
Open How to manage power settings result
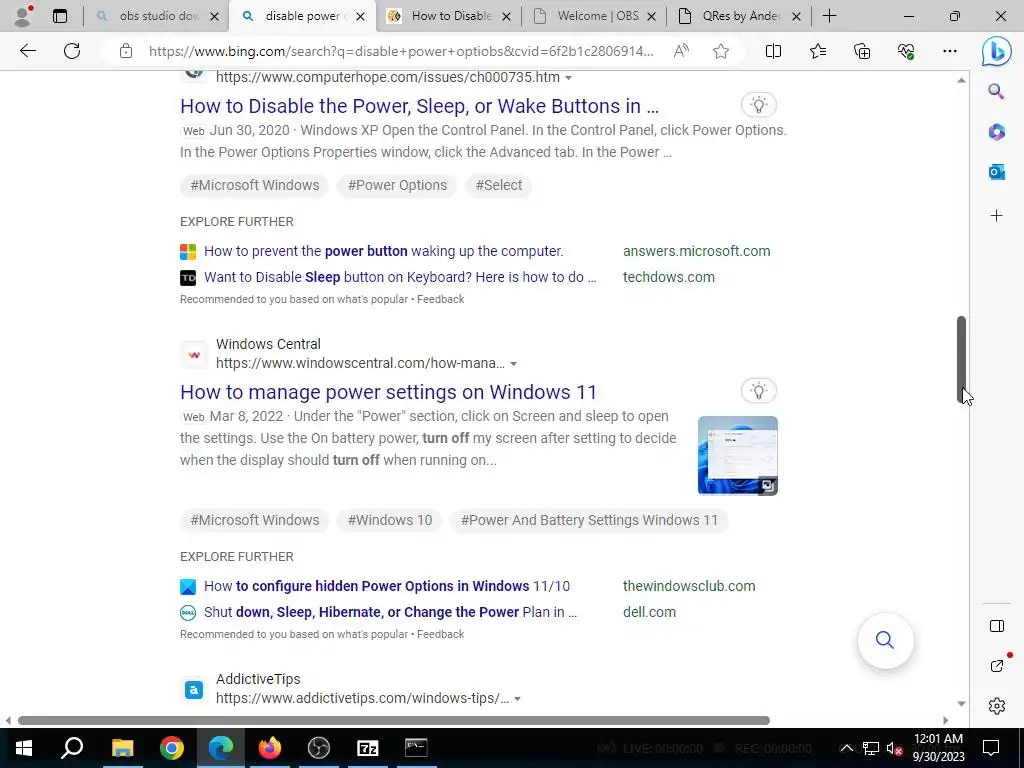(x=389, y=392)
